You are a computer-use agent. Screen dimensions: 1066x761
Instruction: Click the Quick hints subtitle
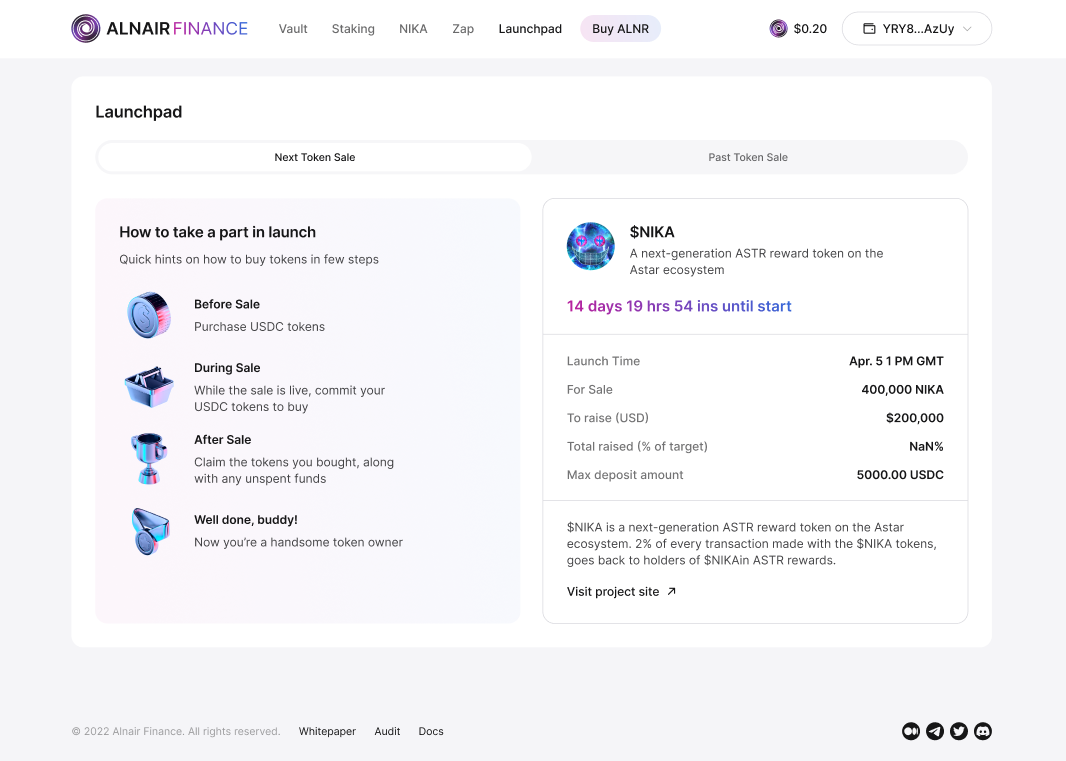tap(249, 259)
